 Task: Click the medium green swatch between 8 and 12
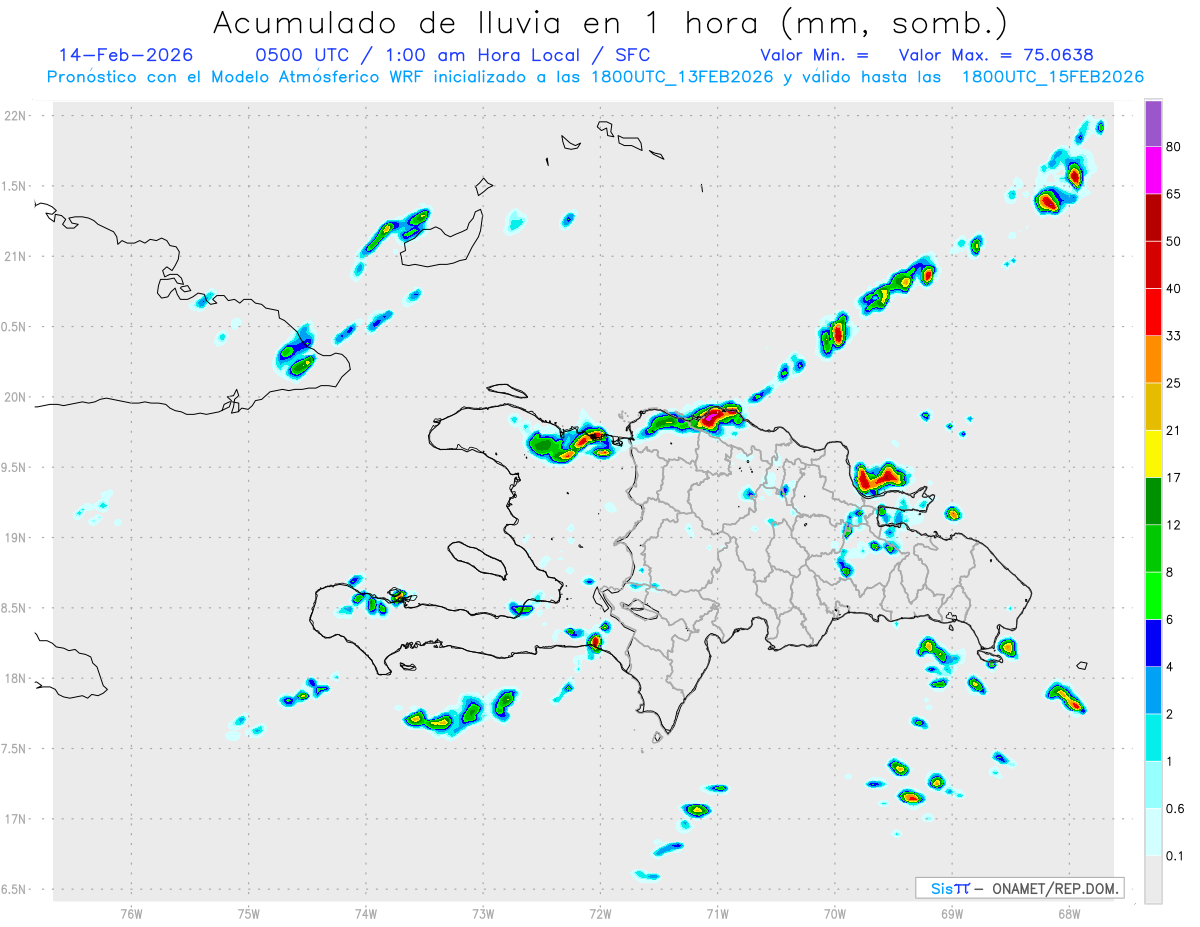pyautogui.click(x=1153, y=548)
